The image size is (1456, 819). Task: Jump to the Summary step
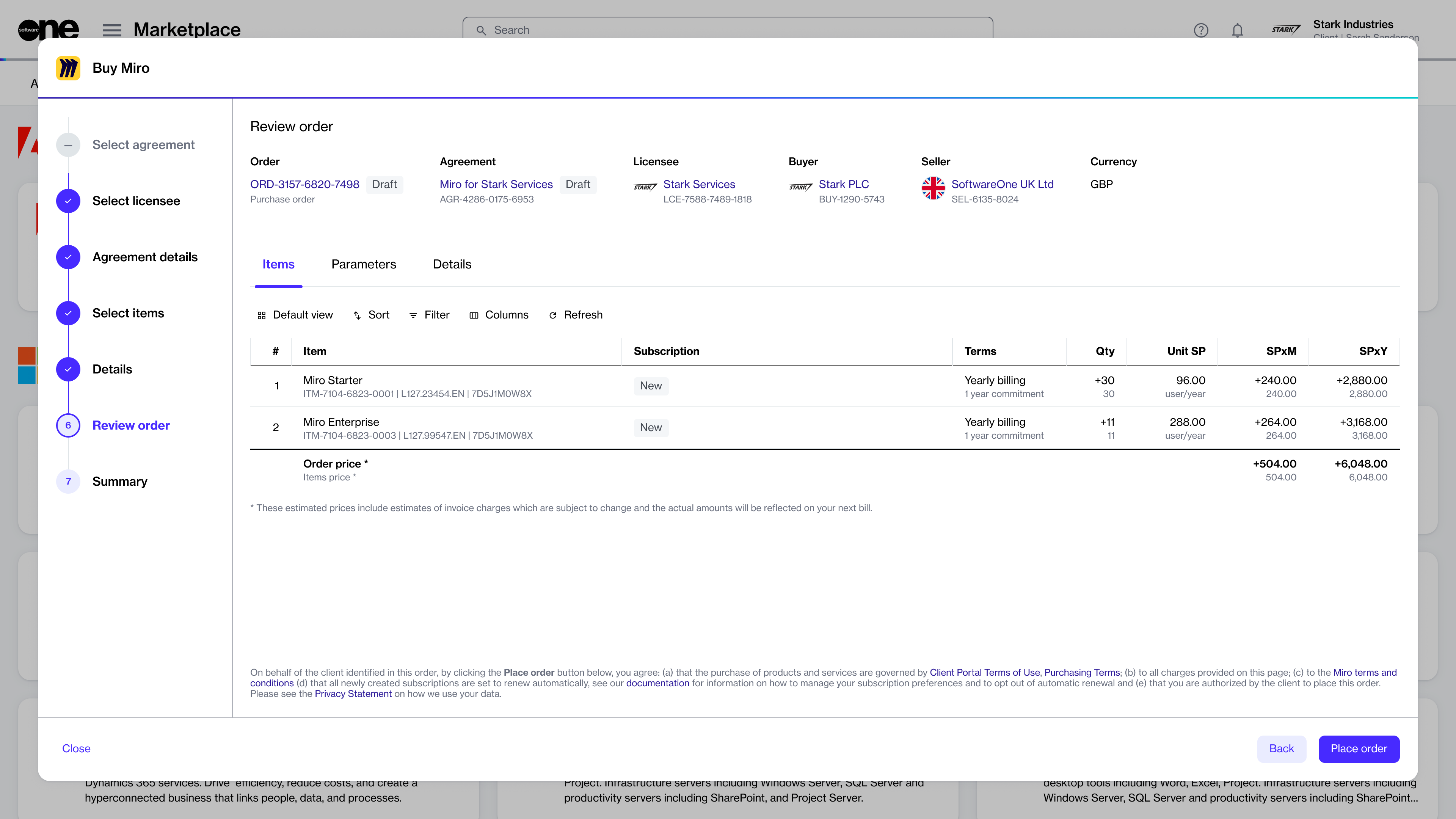[x=120, y=482]
